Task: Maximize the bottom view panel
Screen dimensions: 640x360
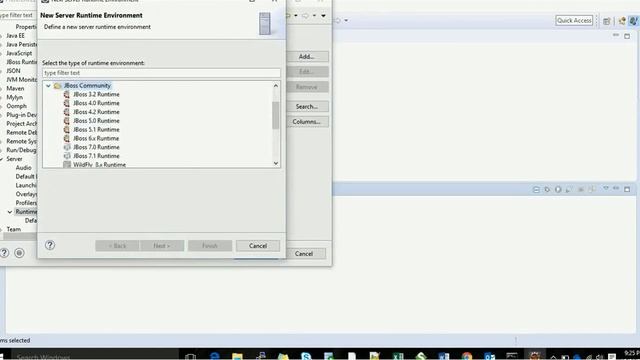Action: [x=627, y=189]
